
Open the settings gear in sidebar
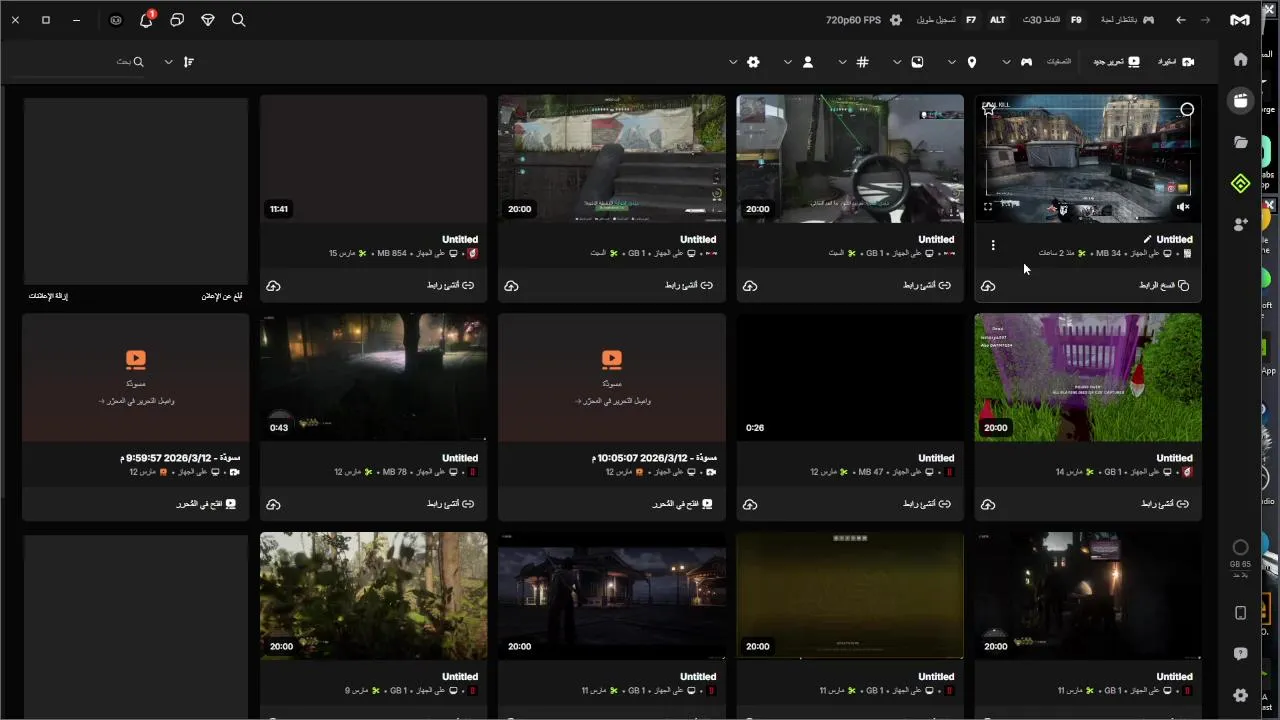(x=1240, y=695)
